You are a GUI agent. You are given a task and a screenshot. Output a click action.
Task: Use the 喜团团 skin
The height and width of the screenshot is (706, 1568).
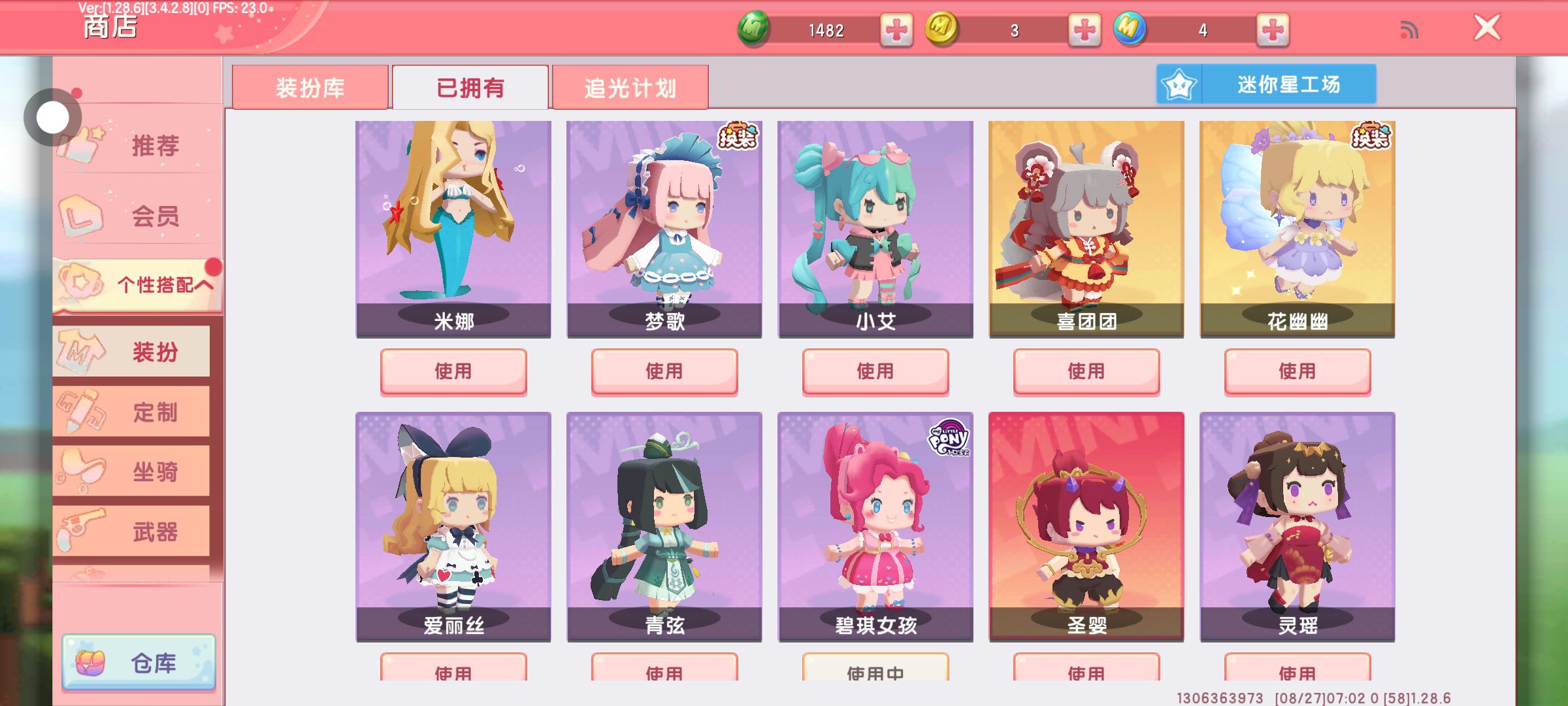[1086, 371]
